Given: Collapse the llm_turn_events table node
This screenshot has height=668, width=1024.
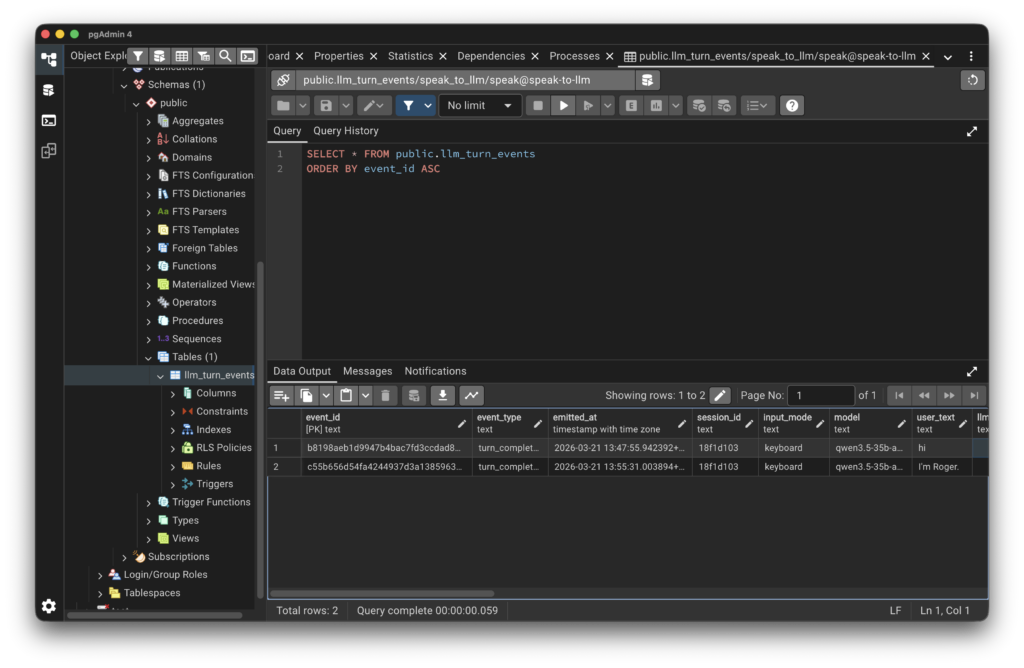Looking at the screenshot, I should pyautogui.click(x=160, y=375).
